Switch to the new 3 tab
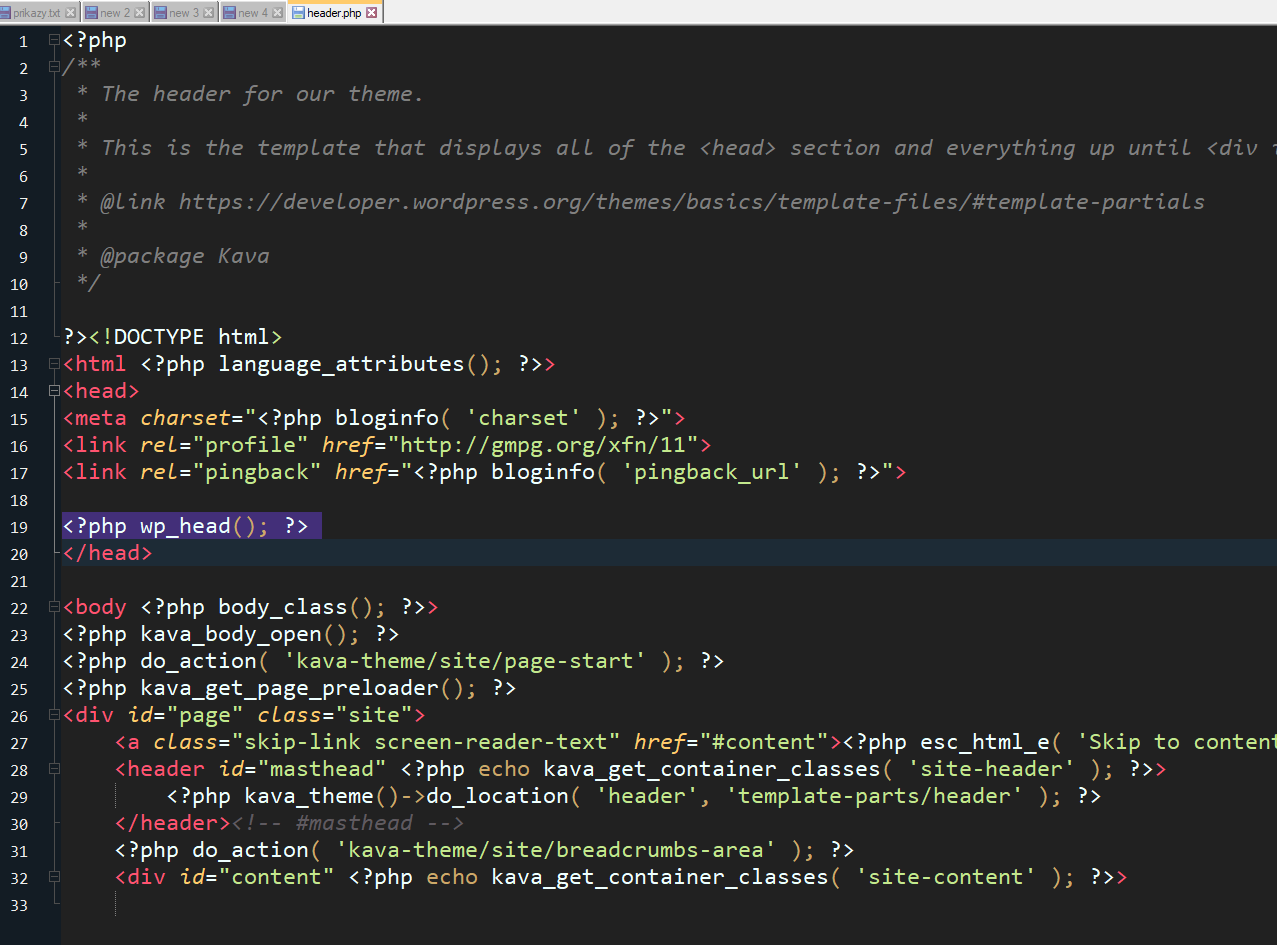This screenshot has height=945, width=1277. (x=185, y=12)
